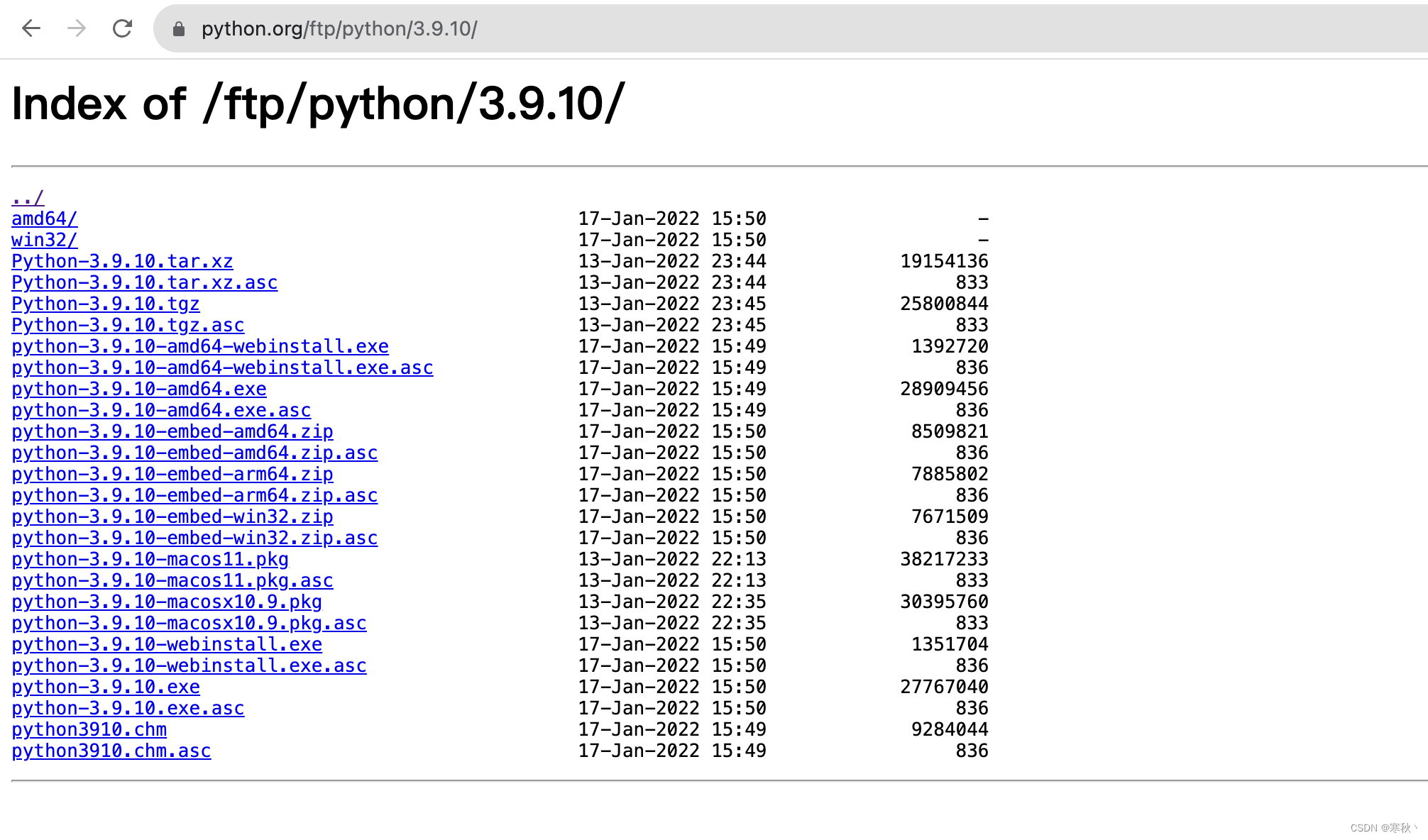Click the padlock site security icon
This screenshot has width=1428, height=840.
click(179, 28)
